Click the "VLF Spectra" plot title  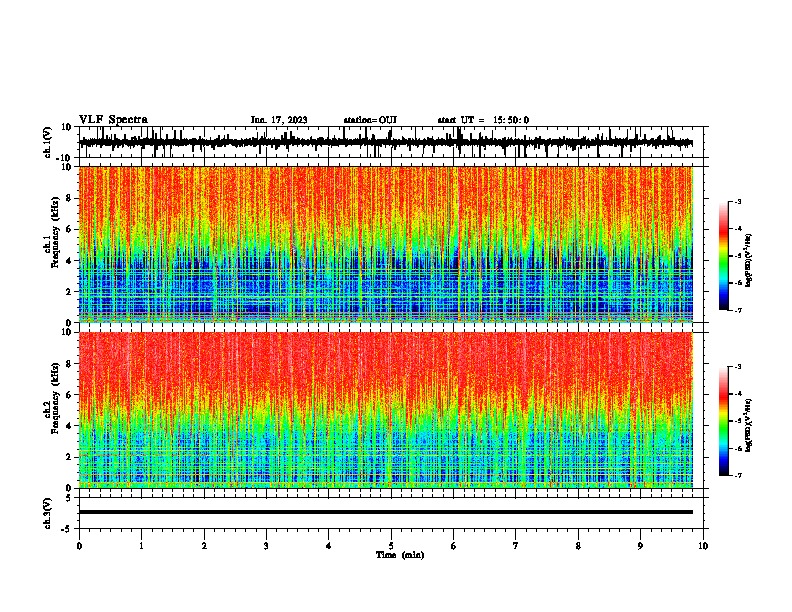(x=113, y=119)
